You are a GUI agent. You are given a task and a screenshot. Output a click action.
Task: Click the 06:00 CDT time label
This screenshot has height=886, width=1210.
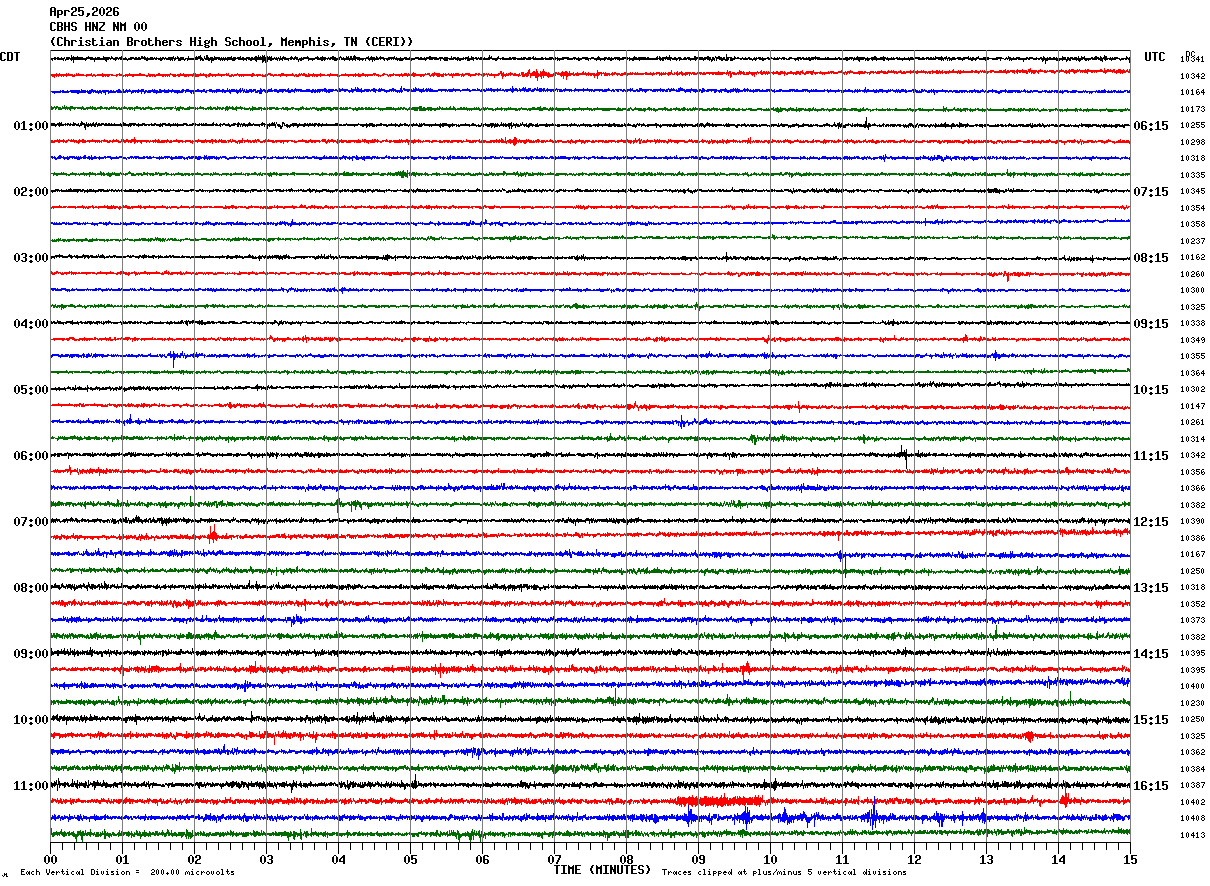point(31,456)
